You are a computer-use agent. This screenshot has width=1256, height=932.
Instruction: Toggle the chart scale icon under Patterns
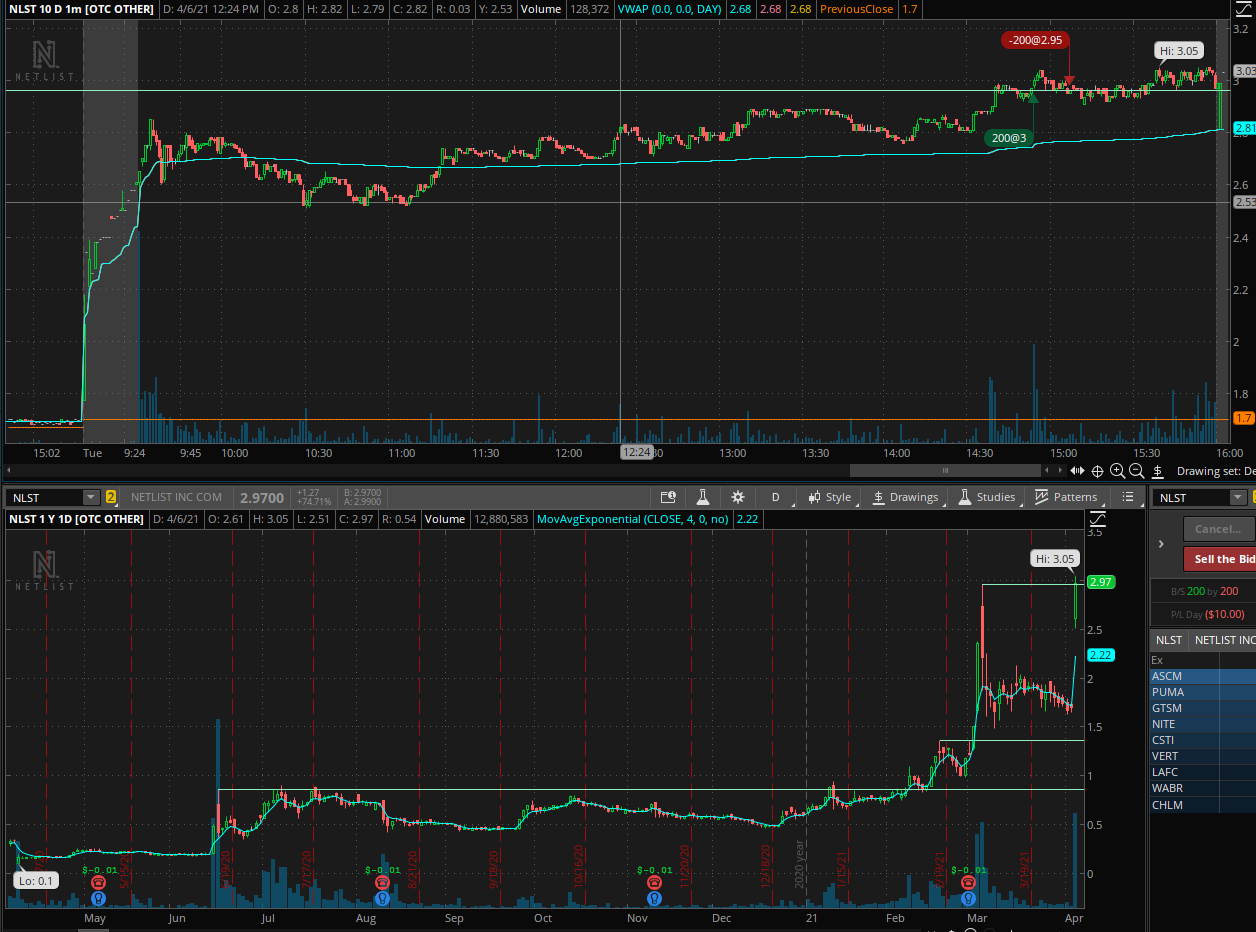1097,519
